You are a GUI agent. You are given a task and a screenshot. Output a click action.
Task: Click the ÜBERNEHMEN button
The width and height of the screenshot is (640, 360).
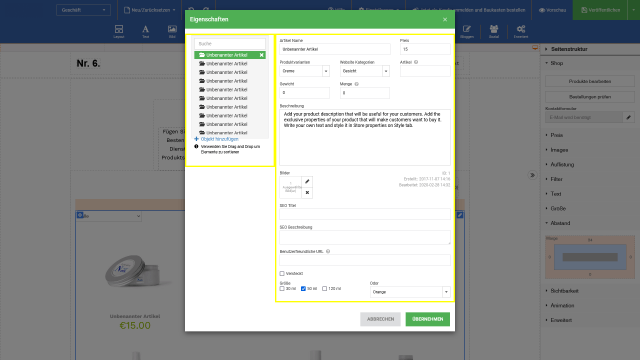(428, 319)
